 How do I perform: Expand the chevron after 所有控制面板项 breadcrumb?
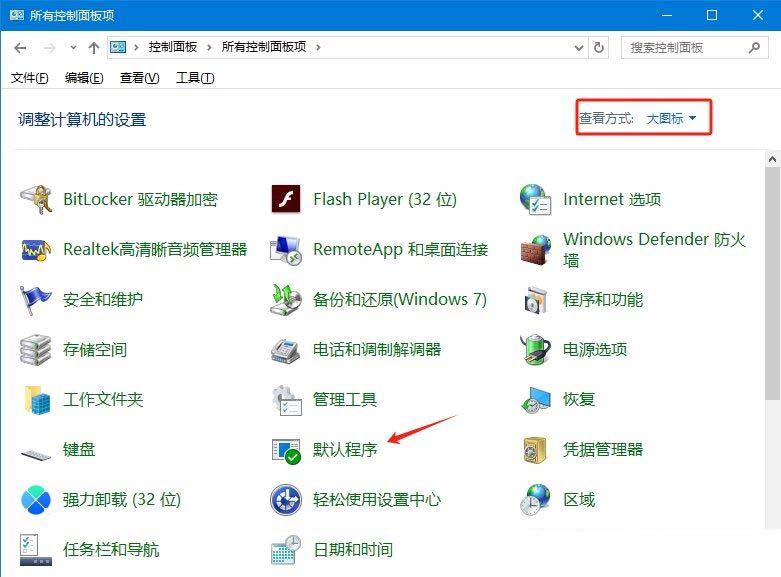(318, 47)
